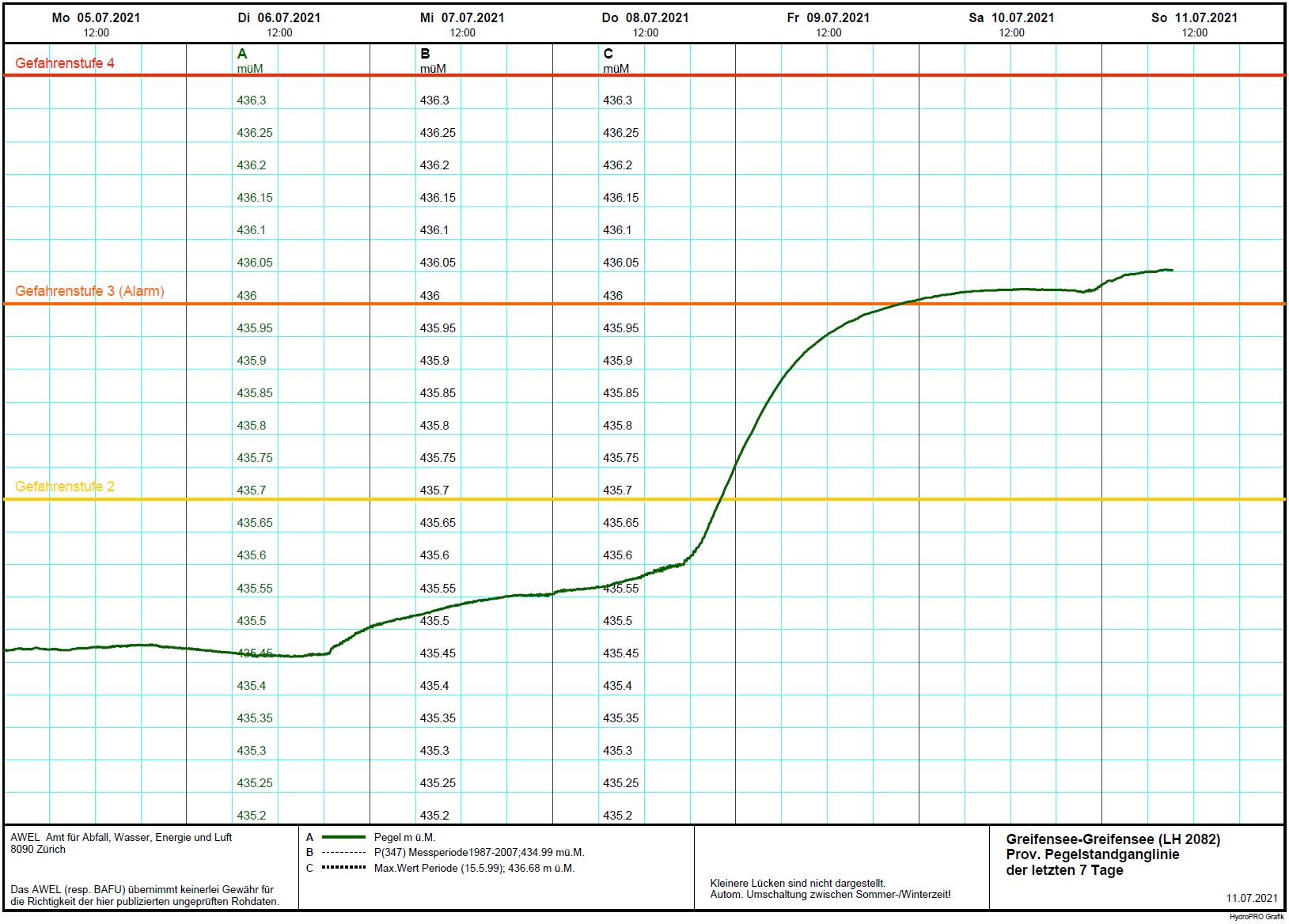1289x924 pixels.
Task: Click the green column A header letter
Action: click(242, 54)
